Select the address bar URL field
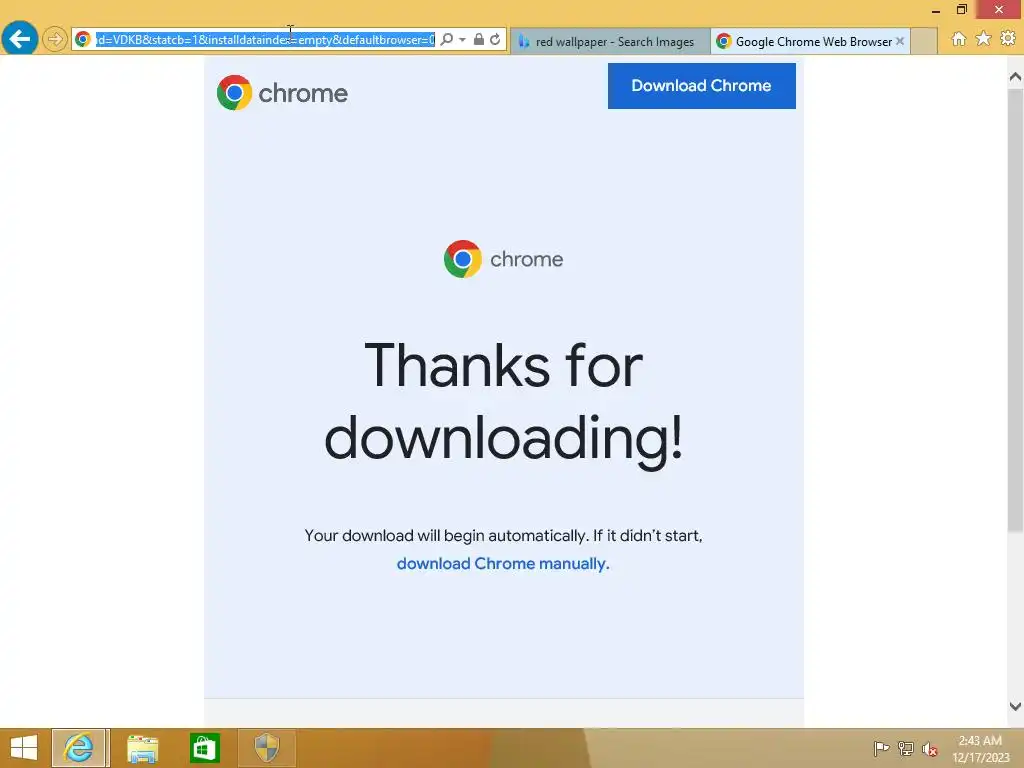The width and height of the screenshot is (1024, 768). coord(265,40)
